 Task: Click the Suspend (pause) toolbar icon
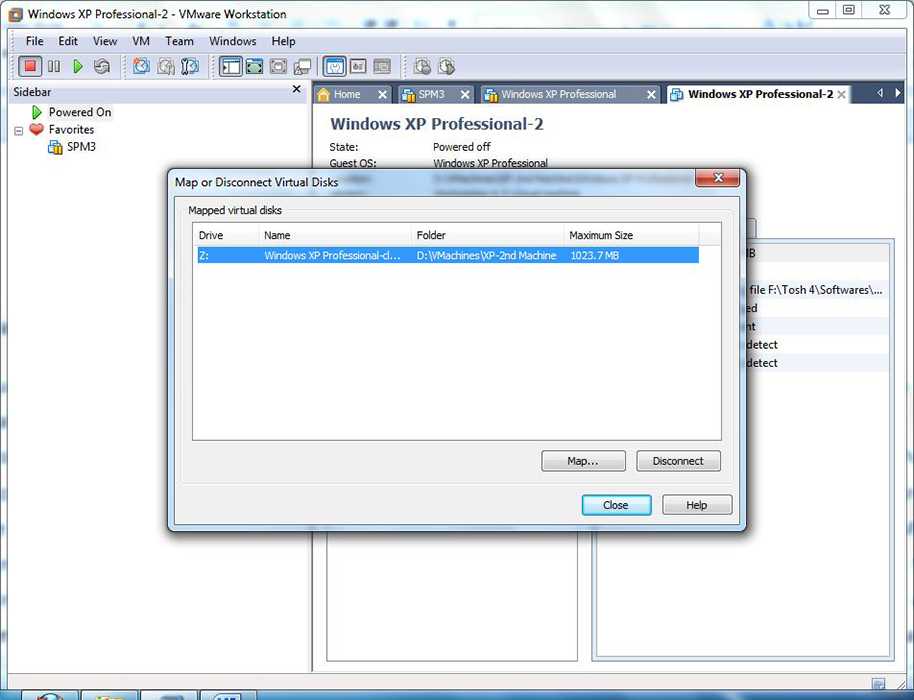coord(54,67)
